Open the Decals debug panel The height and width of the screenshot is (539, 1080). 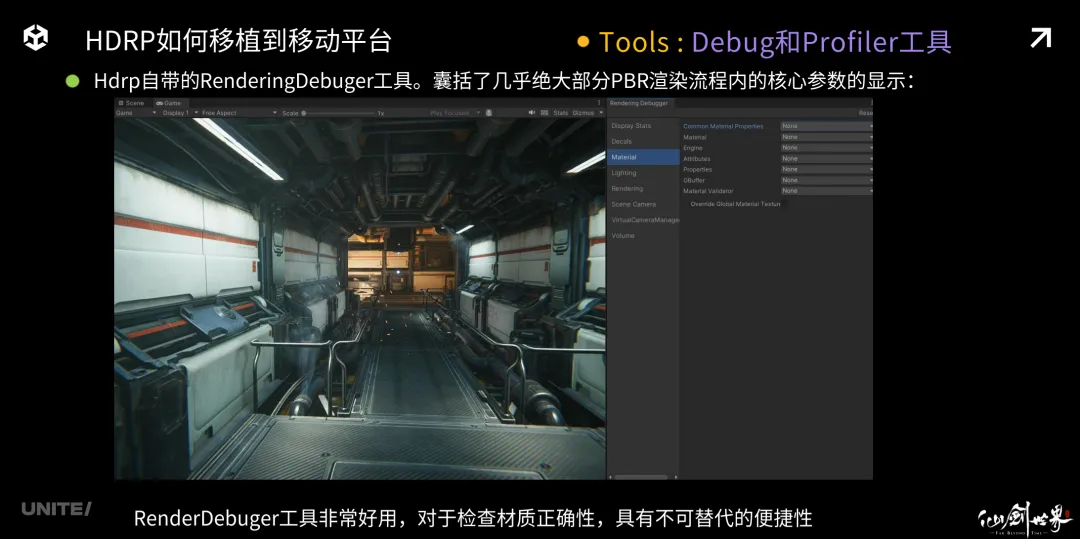[x=643, y=141]
